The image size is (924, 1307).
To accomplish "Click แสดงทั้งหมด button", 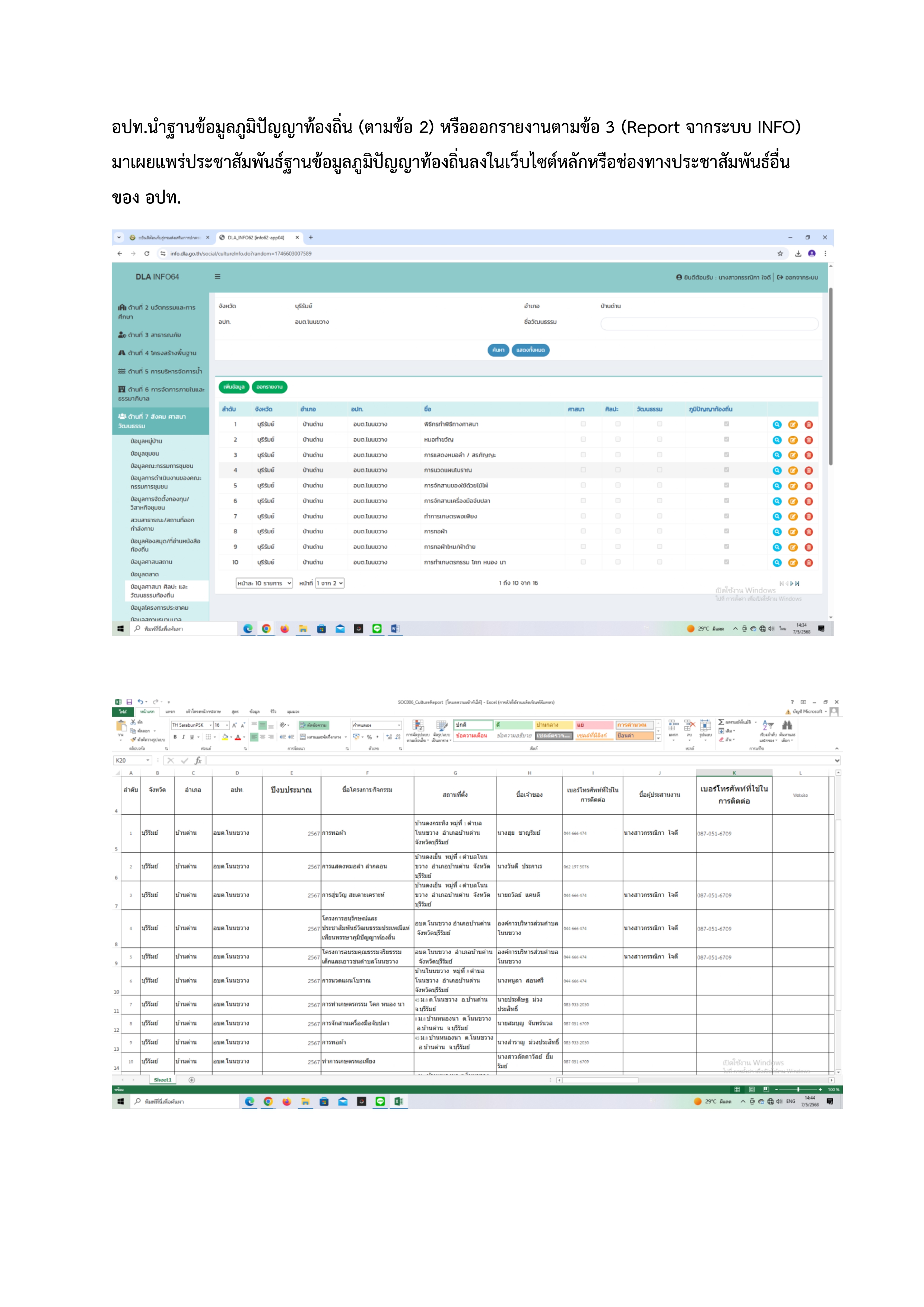I will point(531,350).
